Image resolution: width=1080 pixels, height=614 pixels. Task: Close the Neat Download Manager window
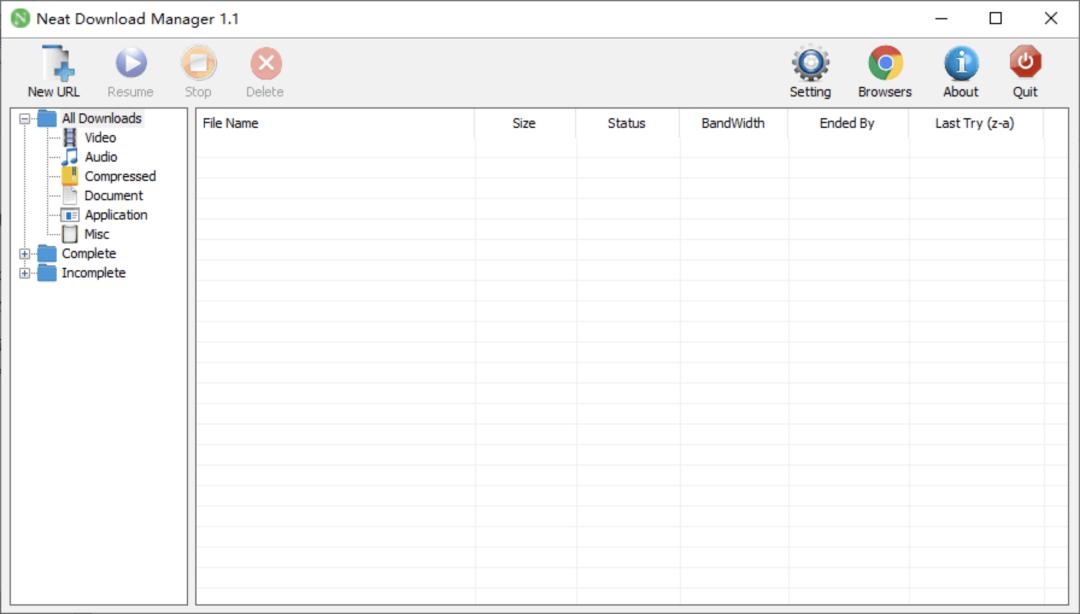point(1051,19)
